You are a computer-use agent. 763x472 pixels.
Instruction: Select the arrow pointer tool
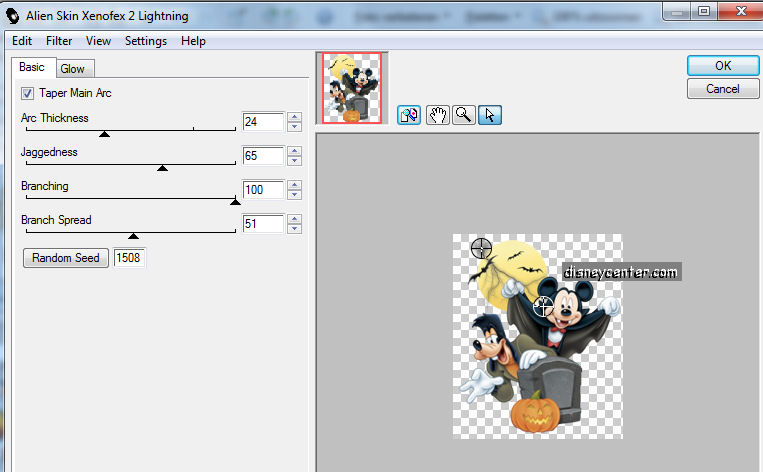(490, 115)
